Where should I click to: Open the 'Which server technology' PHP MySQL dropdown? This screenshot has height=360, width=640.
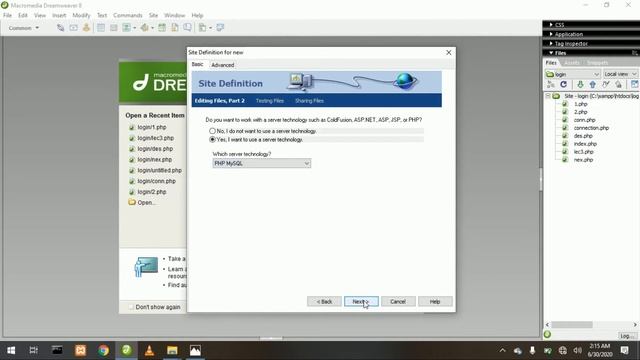pos(262,163)
